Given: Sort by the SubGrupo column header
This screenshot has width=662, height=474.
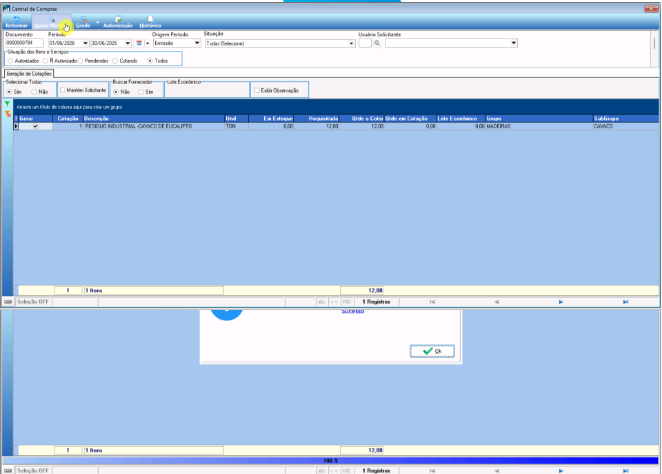Looking at the screenshot, I should click(x=626, y=119).
